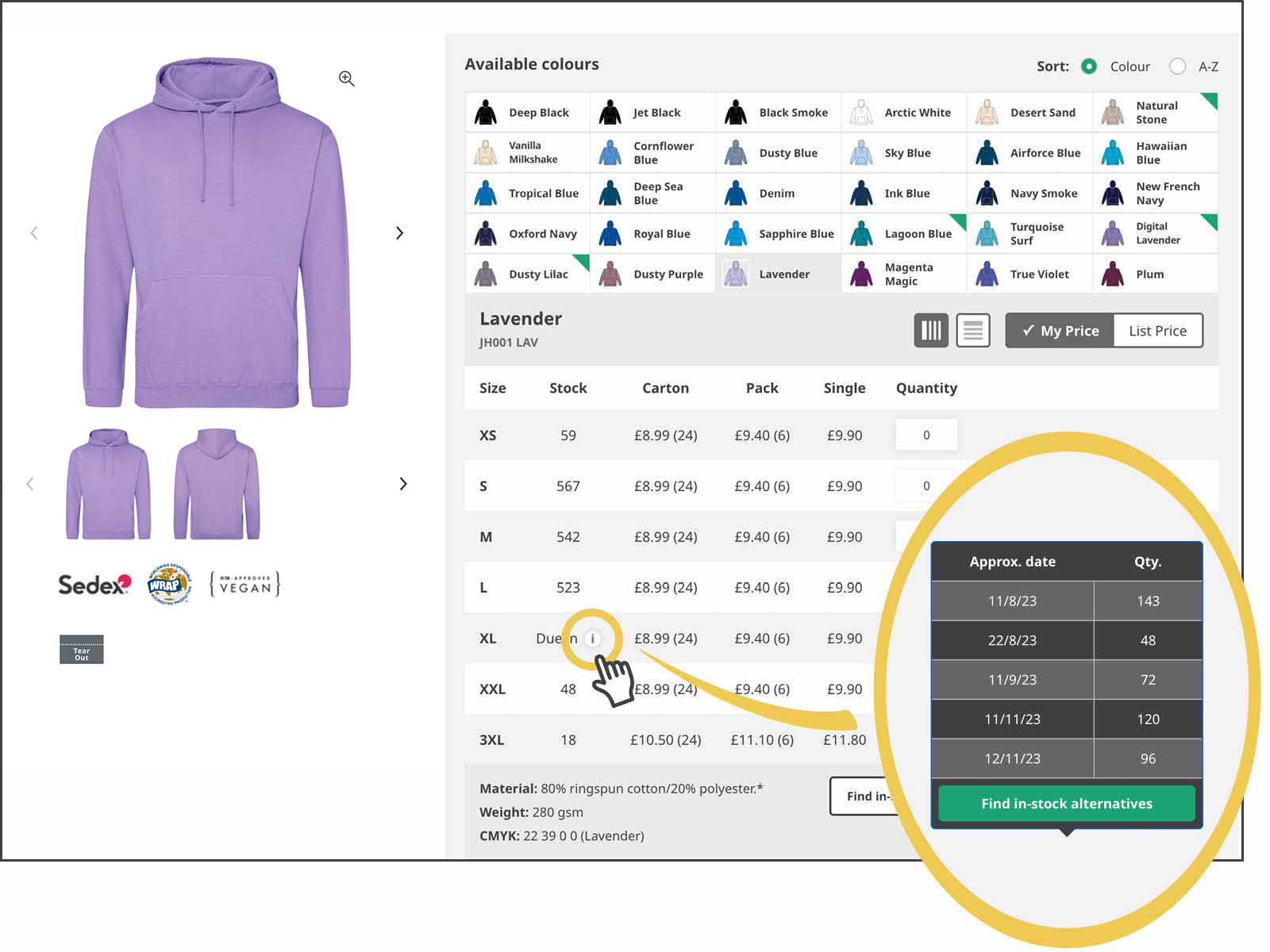This screenshot has height=952, width=1270.
Task: Click the Tear Out label icon
Action: point(82,650)
